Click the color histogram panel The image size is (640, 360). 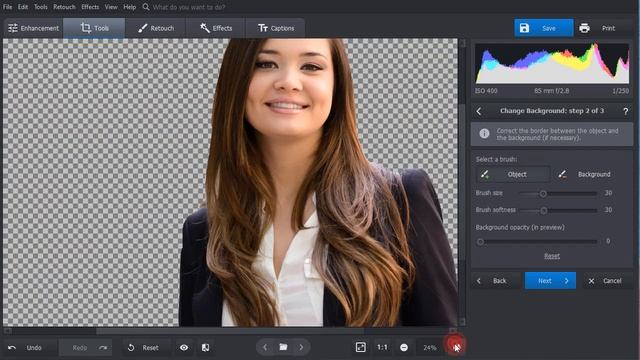[552, 63]
